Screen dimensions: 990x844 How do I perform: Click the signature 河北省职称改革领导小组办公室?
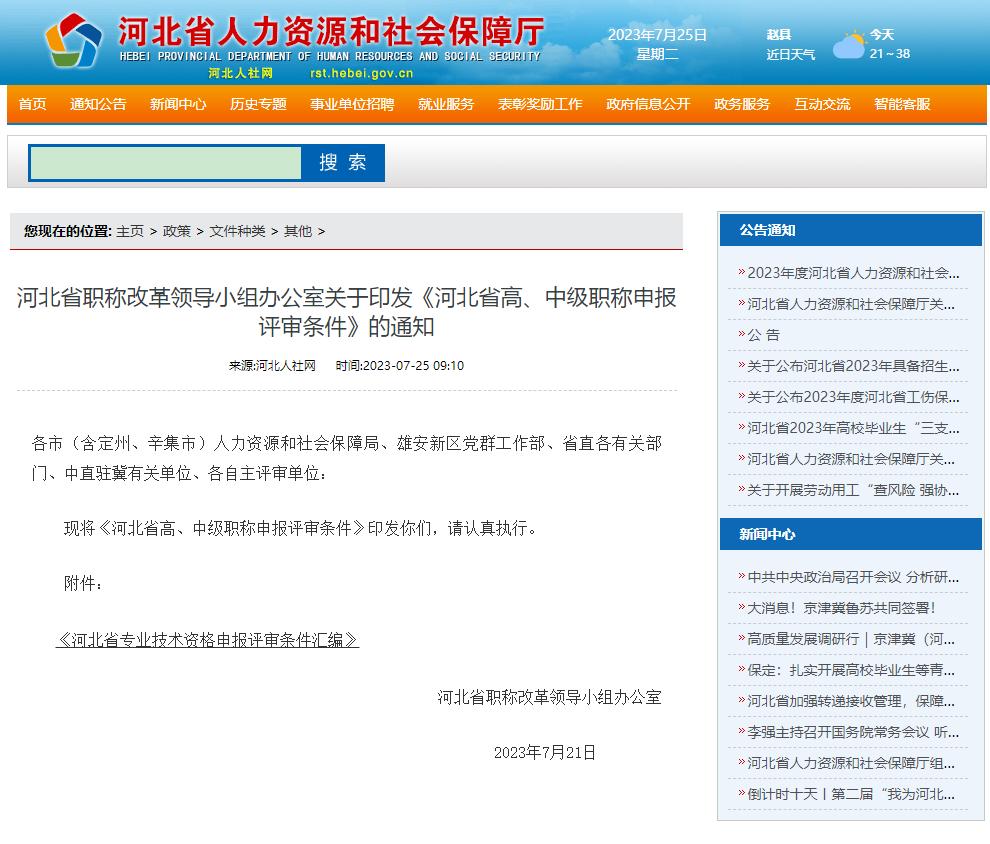click(549, 697)
